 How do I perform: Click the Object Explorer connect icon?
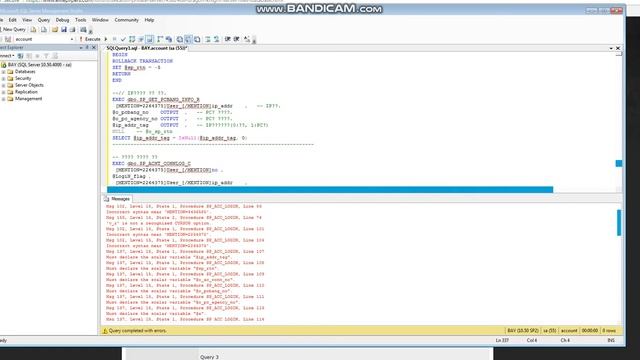(x=20, y=56)
